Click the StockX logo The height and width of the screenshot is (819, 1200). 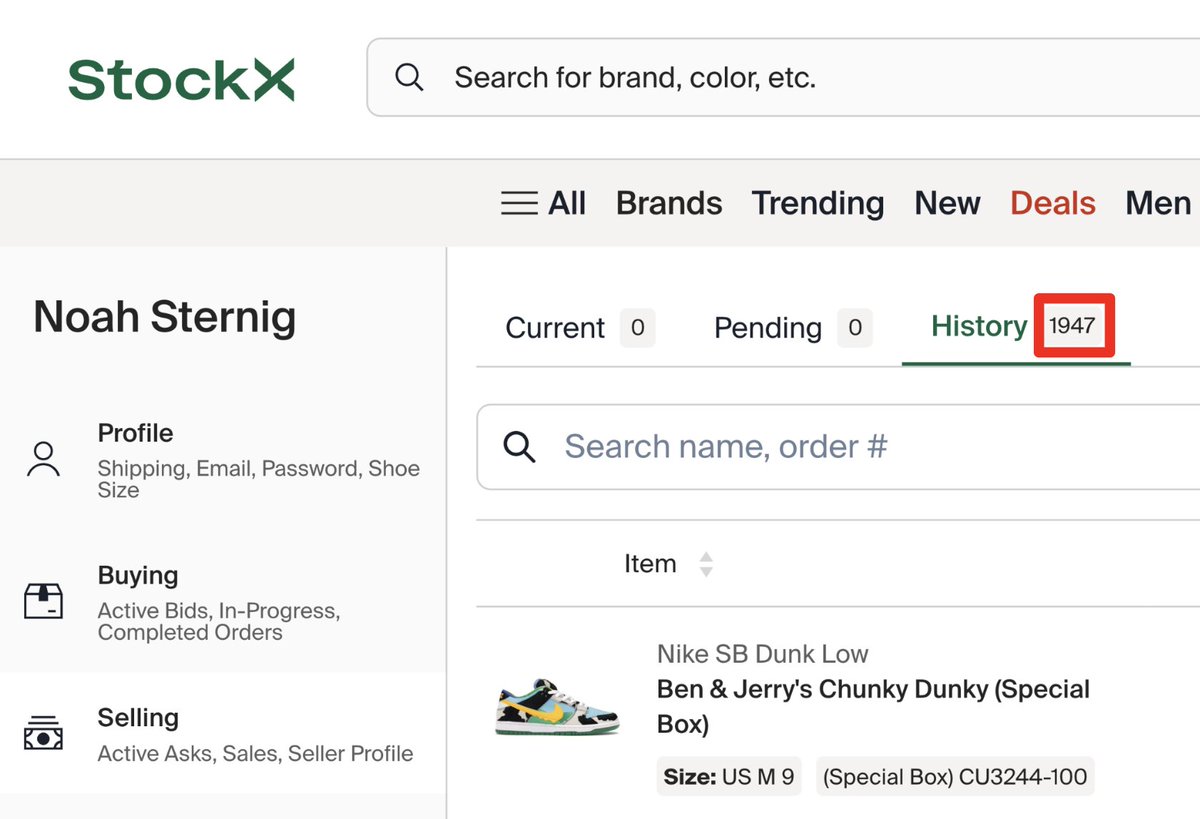pos(181,79)
